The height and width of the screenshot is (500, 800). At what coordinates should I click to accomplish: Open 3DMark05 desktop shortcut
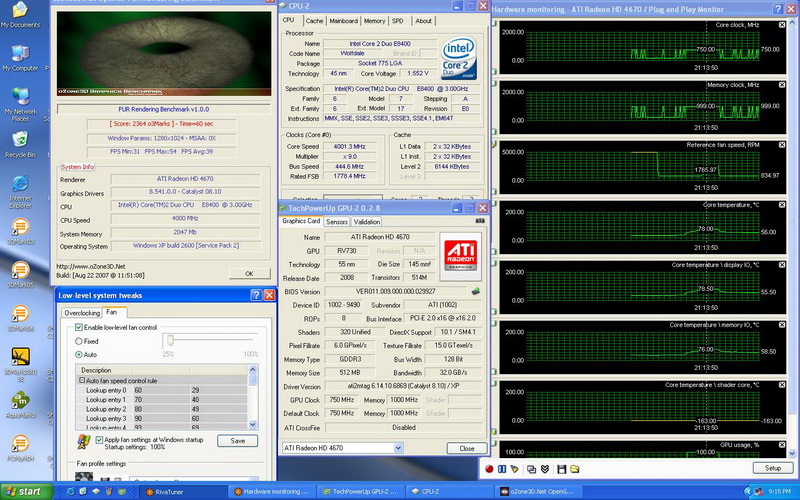coord(20,274)
